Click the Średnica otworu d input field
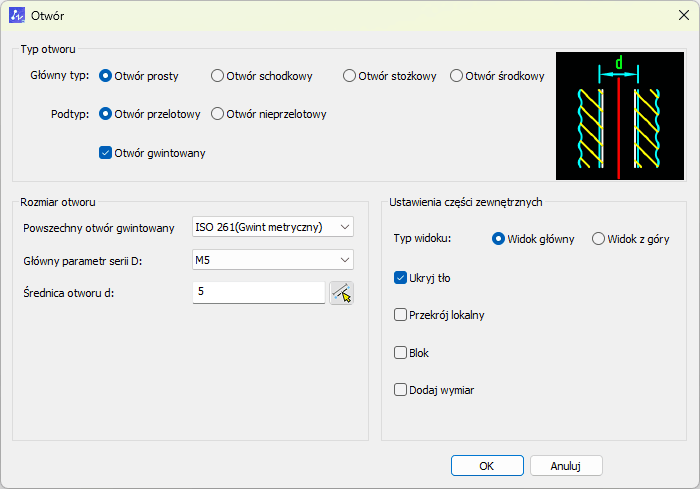This screenshot has width=700, height=489. click(x=259, y=292)
